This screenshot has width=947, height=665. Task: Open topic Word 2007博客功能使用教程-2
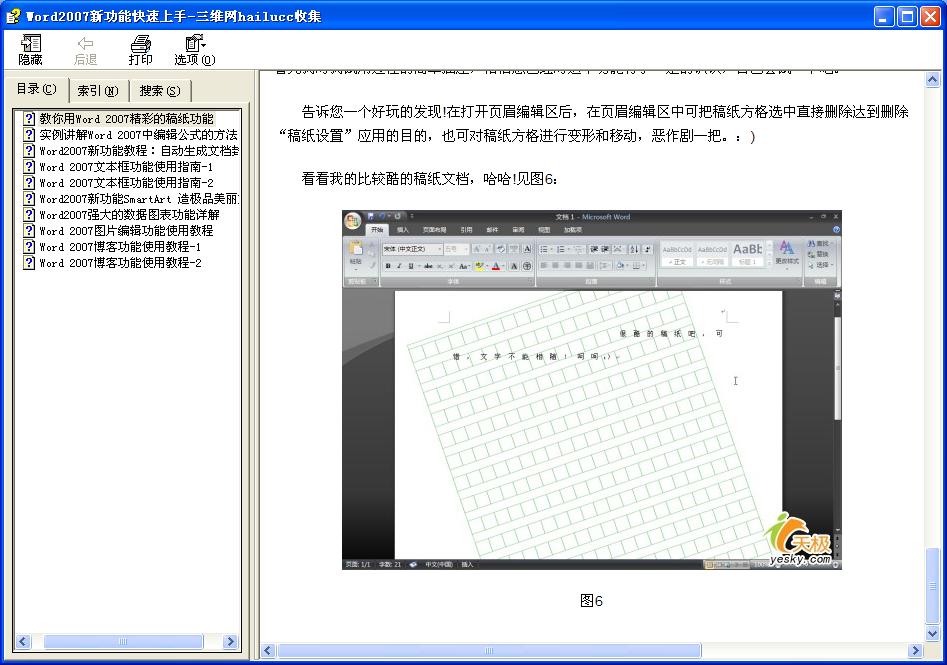[x=120, y=263]
